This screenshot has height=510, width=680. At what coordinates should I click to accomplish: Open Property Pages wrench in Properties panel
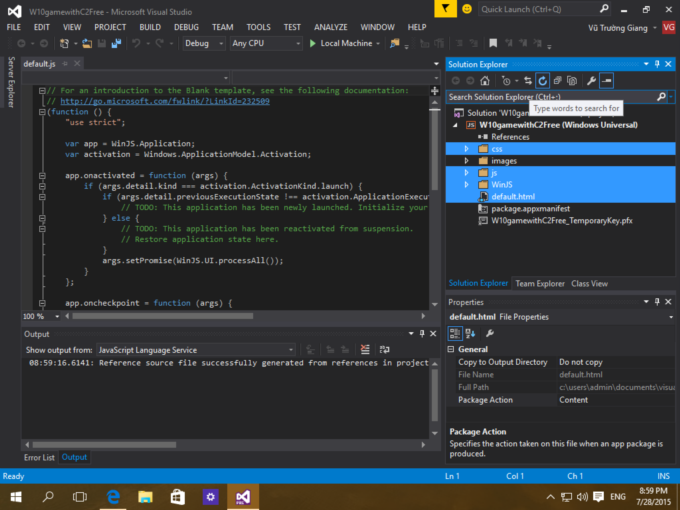click(x=490, y=333)
